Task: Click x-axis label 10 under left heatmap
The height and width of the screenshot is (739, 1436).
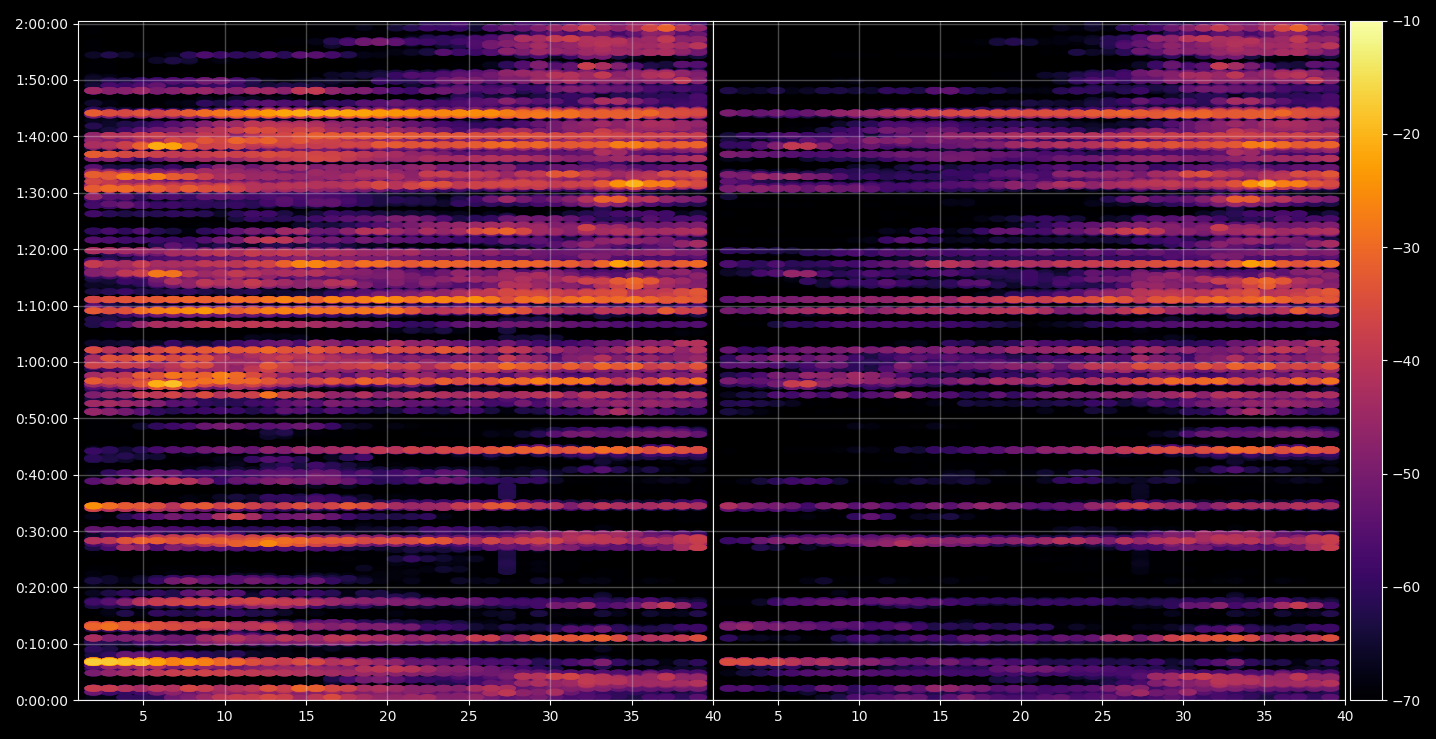Action: click(x=225, y=717)
